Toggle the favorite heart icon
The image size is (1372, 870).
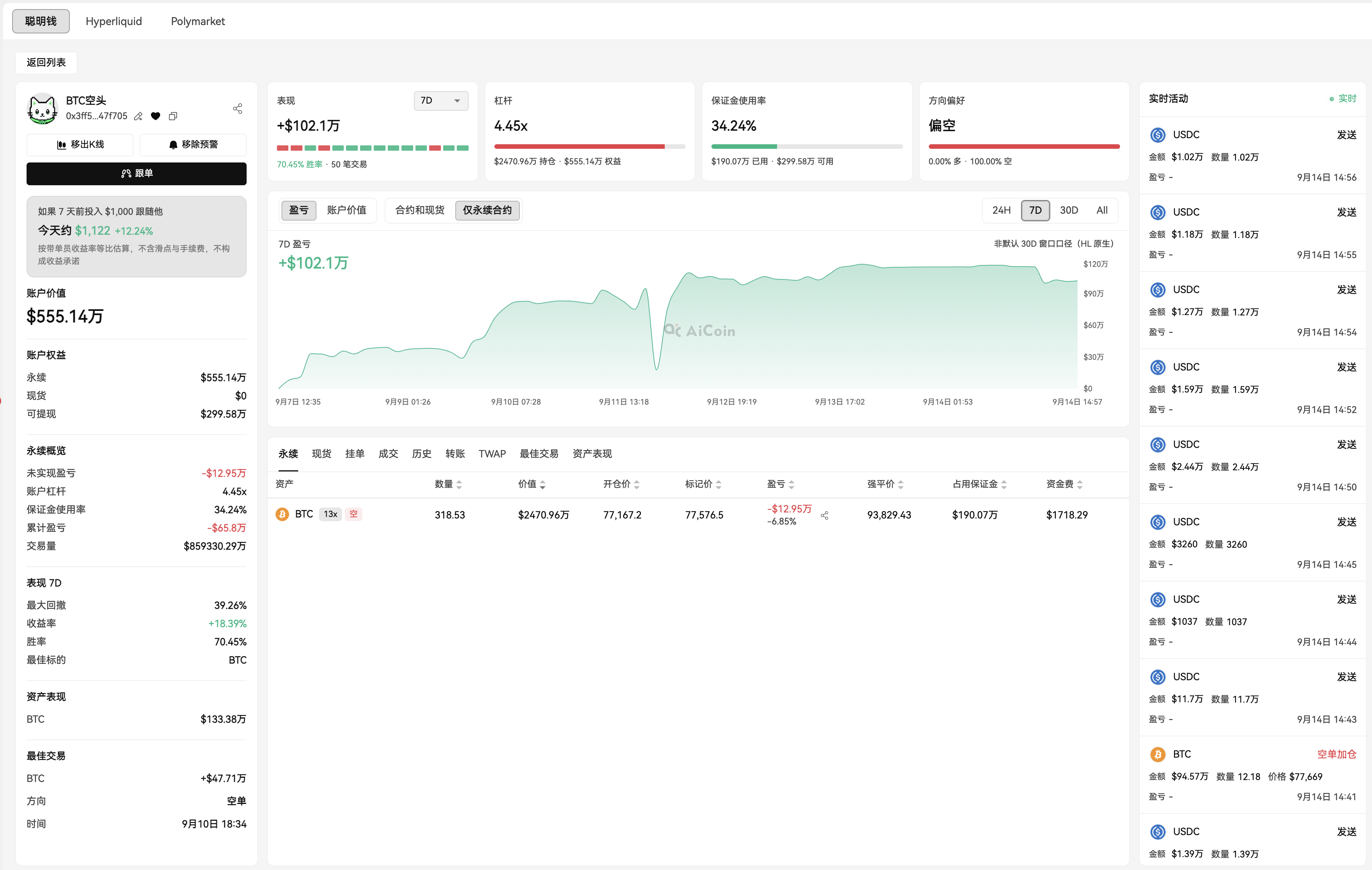click(x=156, y=116)
